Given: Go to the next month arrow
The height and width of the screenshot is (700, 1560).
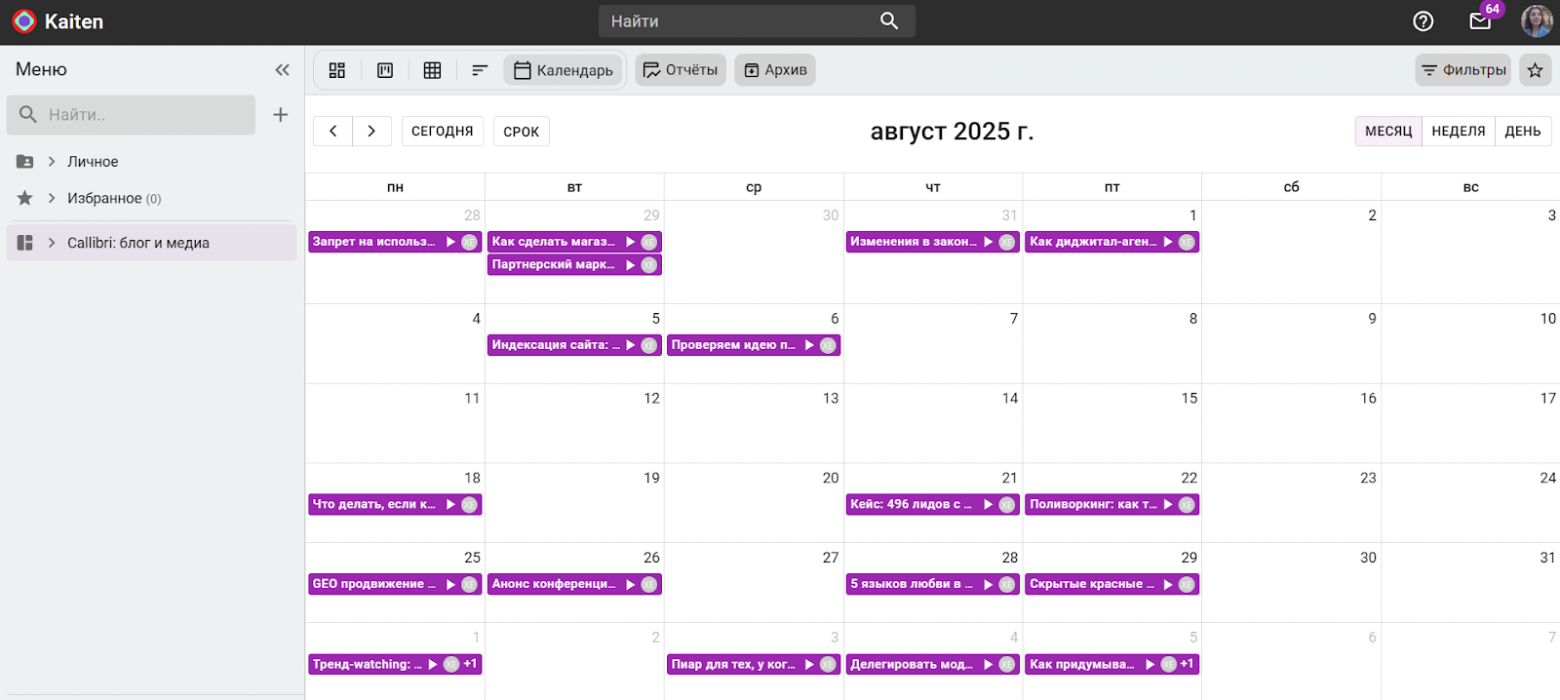Looking at the screenshot, I should click(x=372, y=131).
